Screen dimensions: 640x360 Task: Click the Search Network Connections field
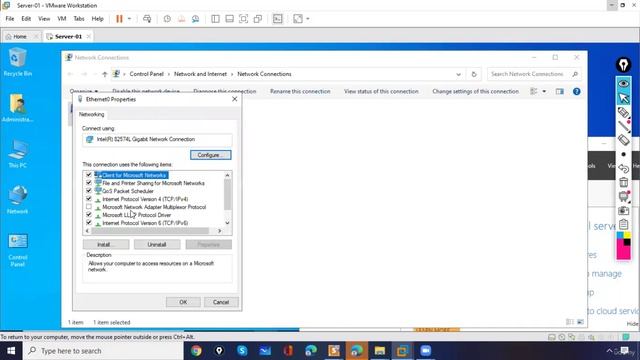[534, 74]
